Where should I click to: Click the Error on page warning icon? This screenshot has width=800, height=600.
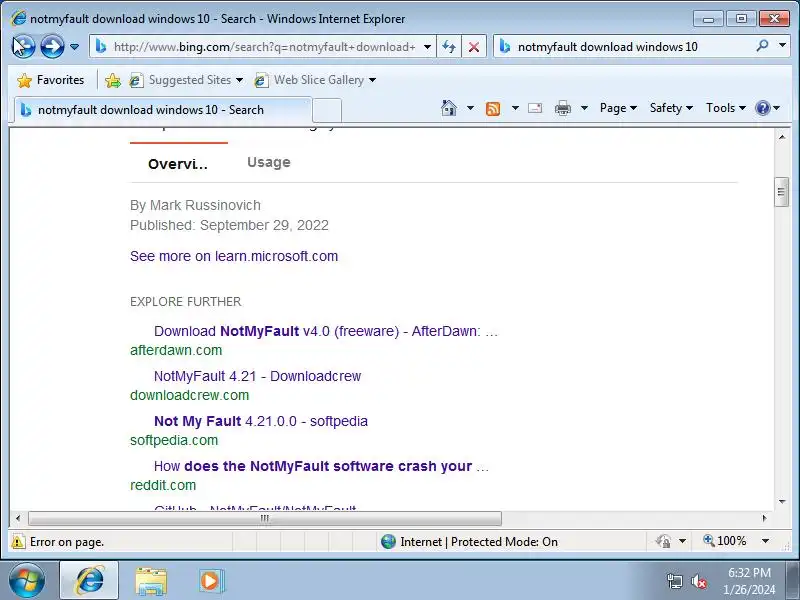point(18,542)
